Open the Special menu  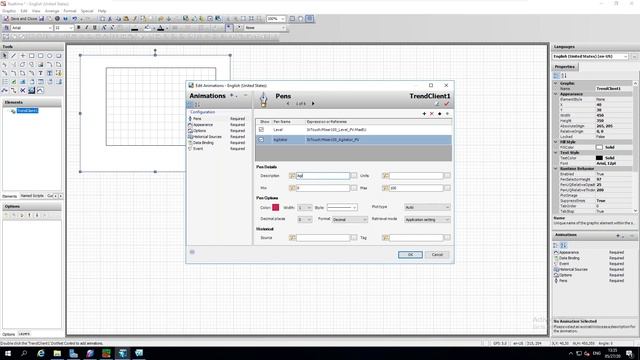tap(87, 11)
